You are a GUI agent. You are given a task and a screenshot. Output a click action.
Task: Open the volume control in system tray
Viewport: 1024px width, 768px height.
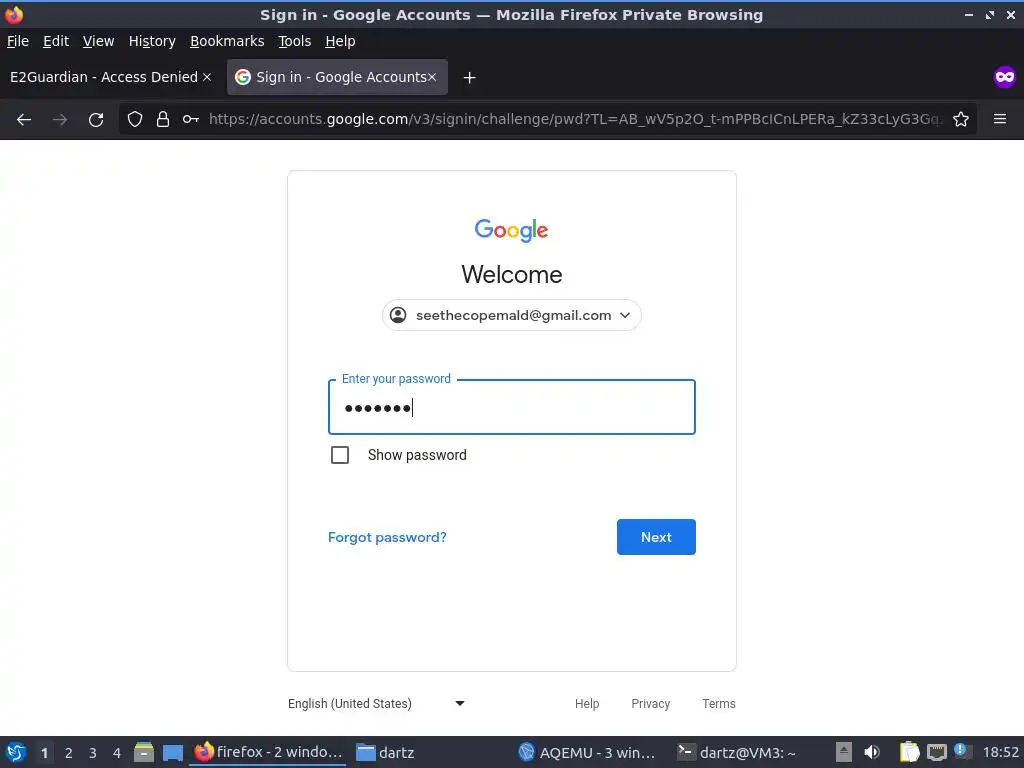(x=872, y=752)
